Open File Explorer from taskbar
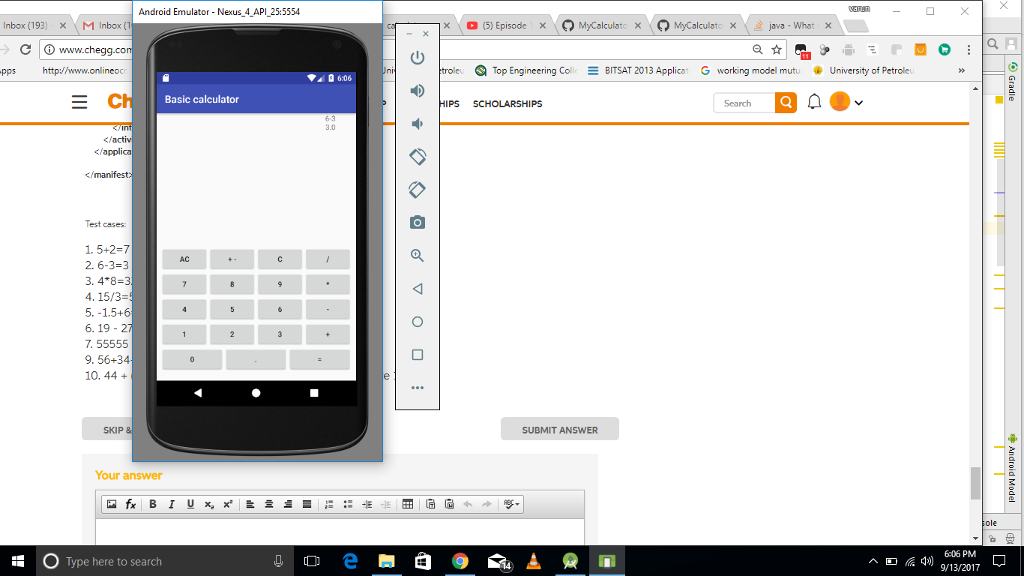Image resolution: width=1024 pixels, height=576 pixels. pyautogui.click(x=387, y=561)
